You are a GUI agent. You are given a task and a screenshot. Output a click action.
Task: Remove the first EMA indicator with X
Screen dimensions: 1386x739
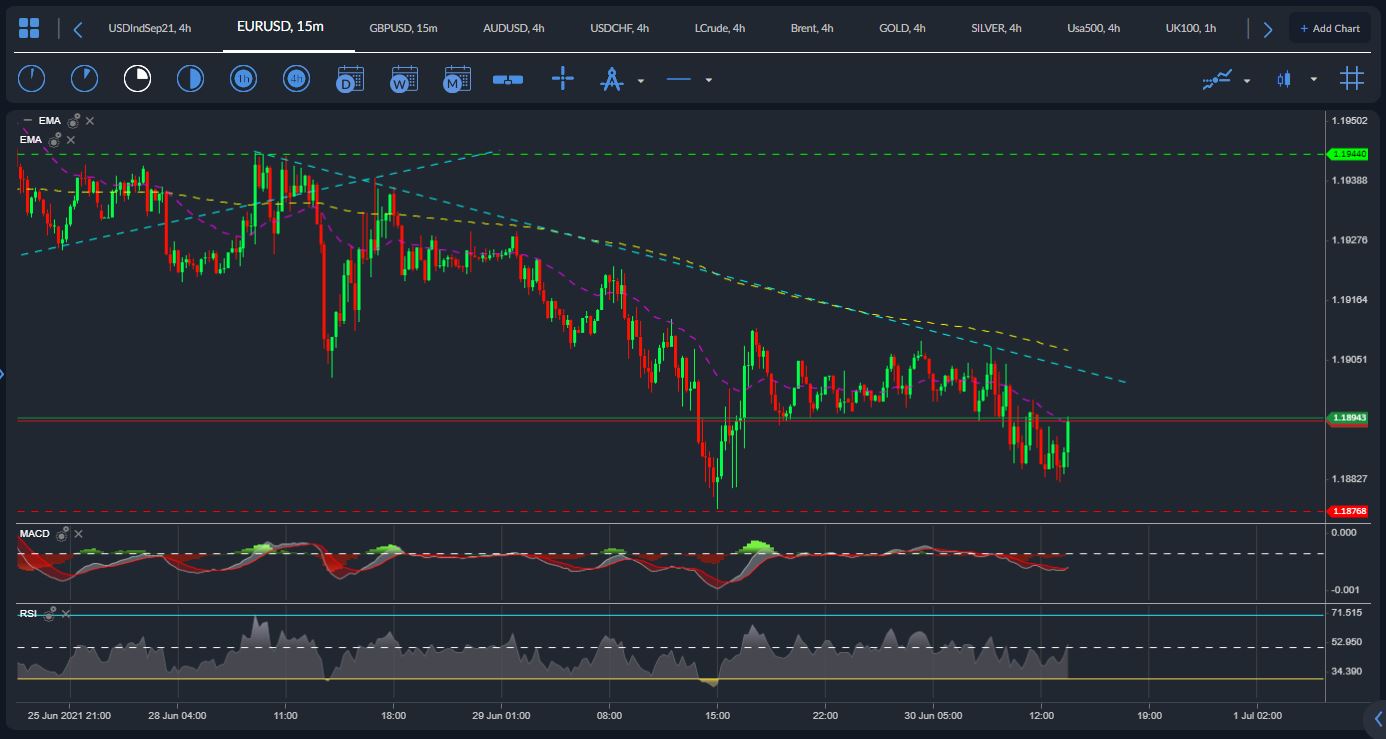pyautogui.click(x=90, y=121)
